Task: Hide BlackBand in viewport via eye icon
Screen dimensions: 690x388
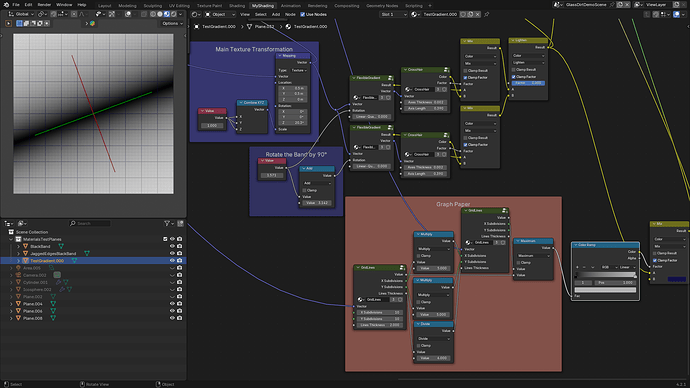Action: [172, 246]
